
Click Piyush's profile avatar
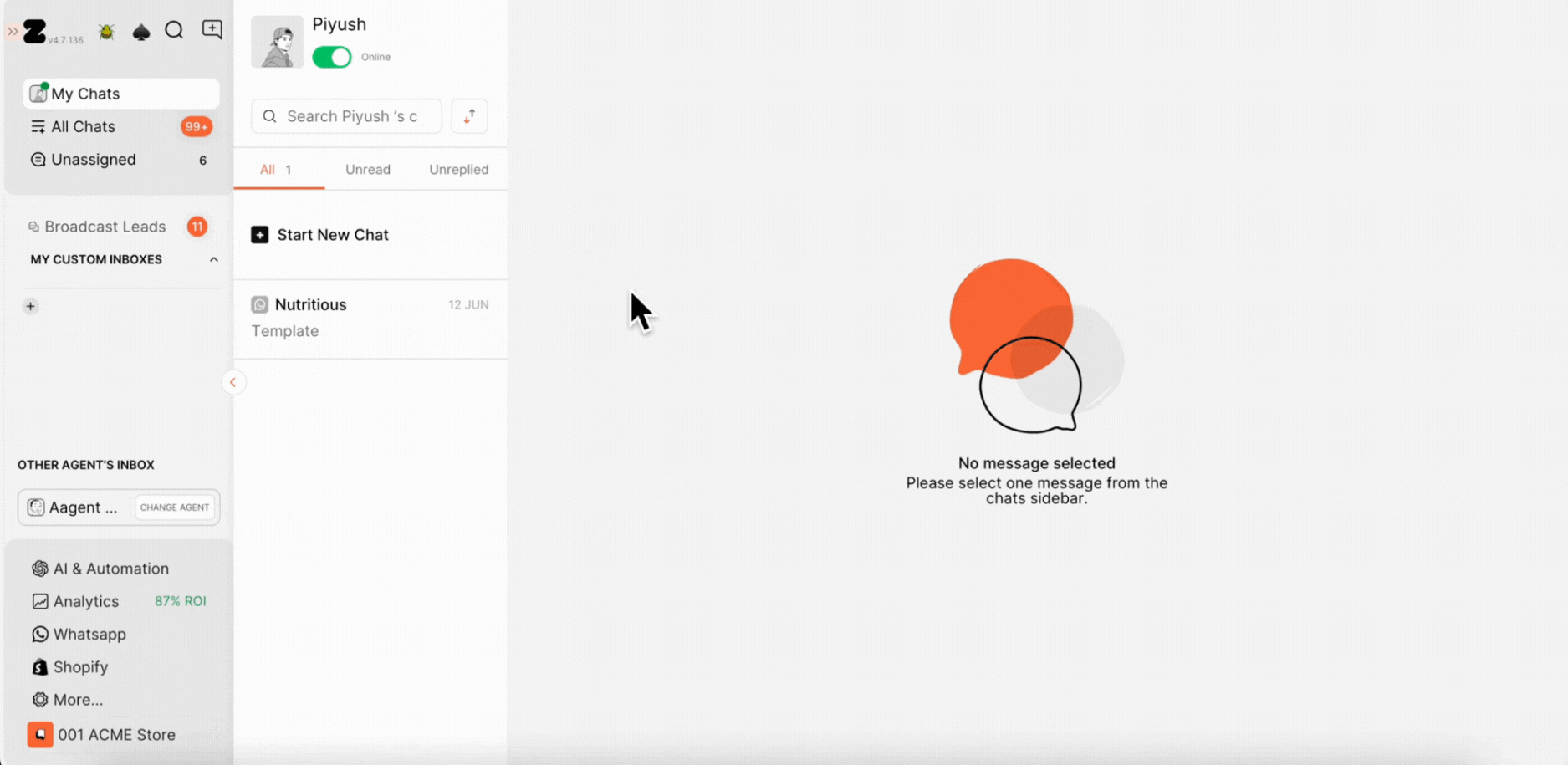coord(277,41)
